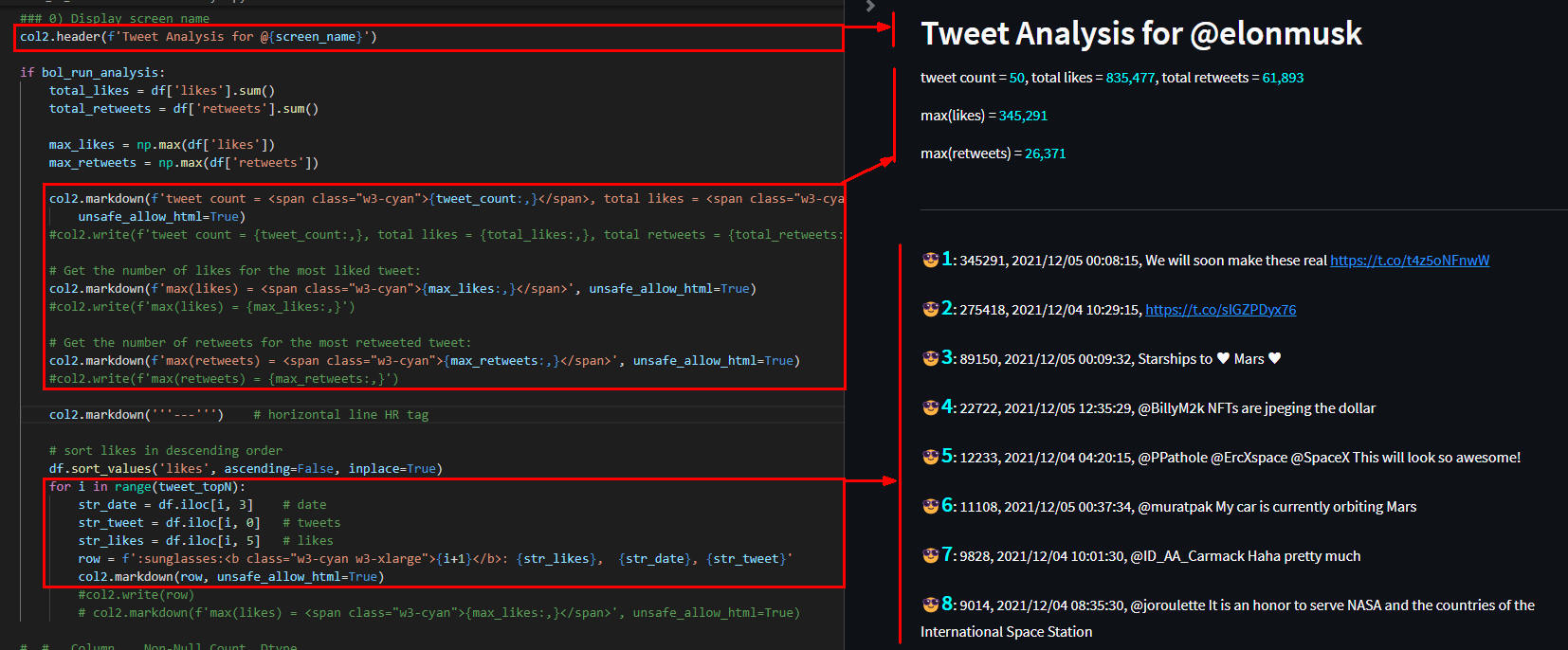The width and height of the screenshot is (1568, 650).
Task: Click the code line 'if bol_run_analysis:'
Action: (92, 73)
